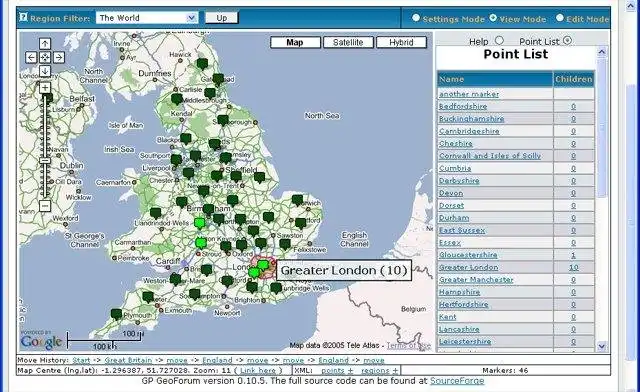Click the bright green marker near Stroud

click(x=200, y=243)
